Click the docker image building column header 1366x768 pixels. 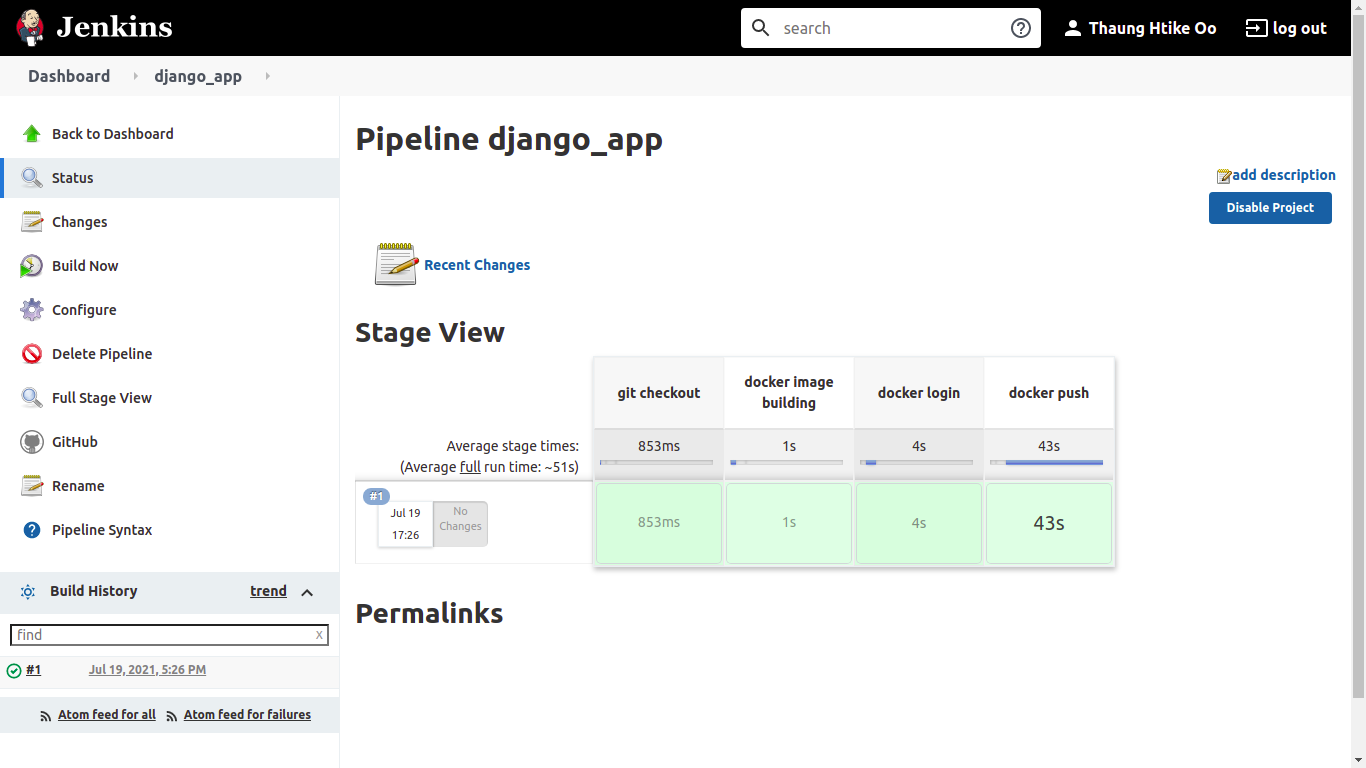point(789,393)
